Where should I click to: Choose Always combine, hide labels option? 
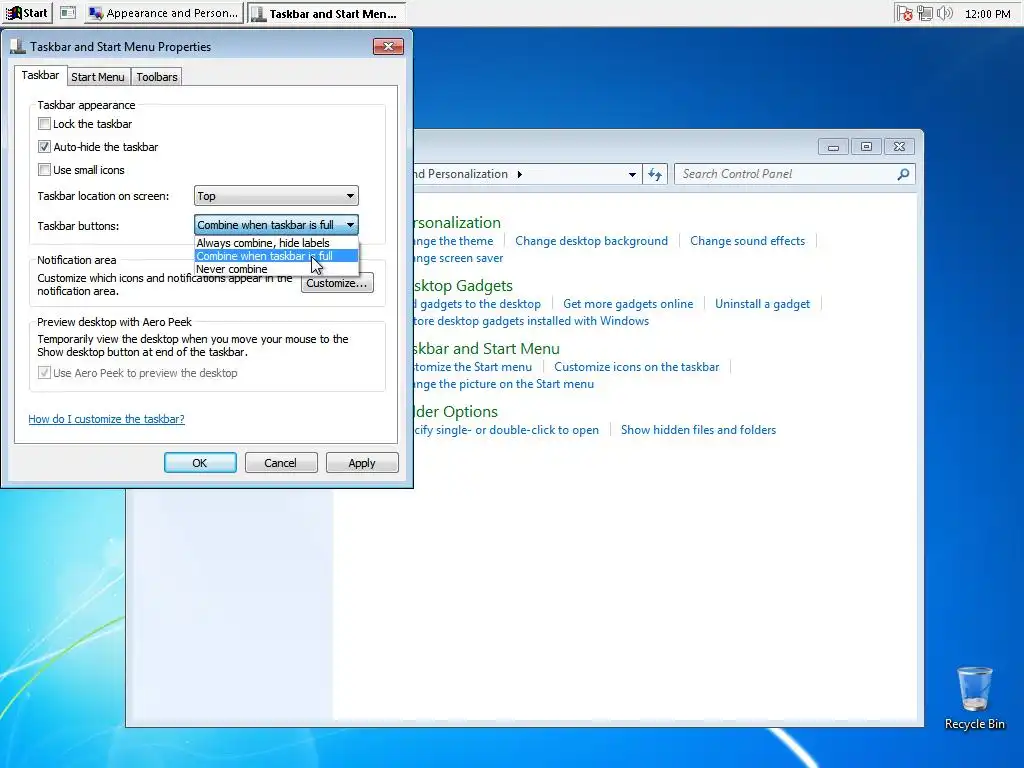[276, 243]
